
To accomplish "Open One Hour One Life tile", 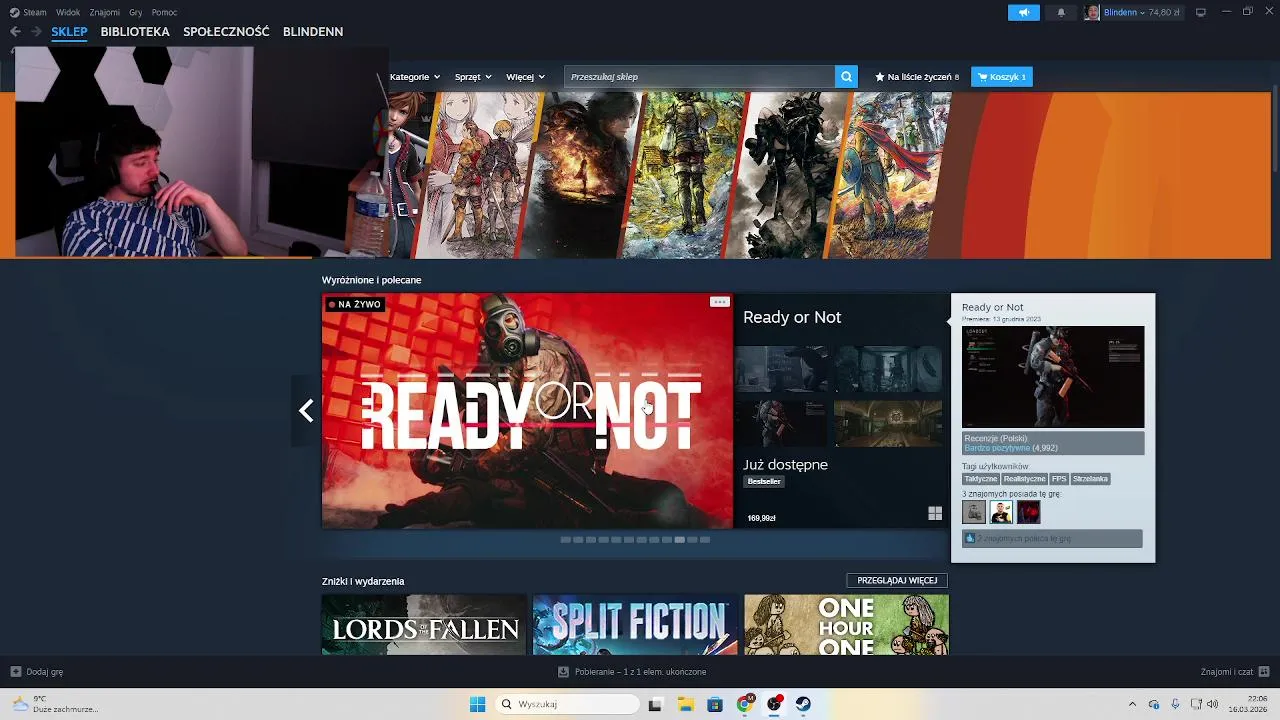I will (x=846, y=625).
